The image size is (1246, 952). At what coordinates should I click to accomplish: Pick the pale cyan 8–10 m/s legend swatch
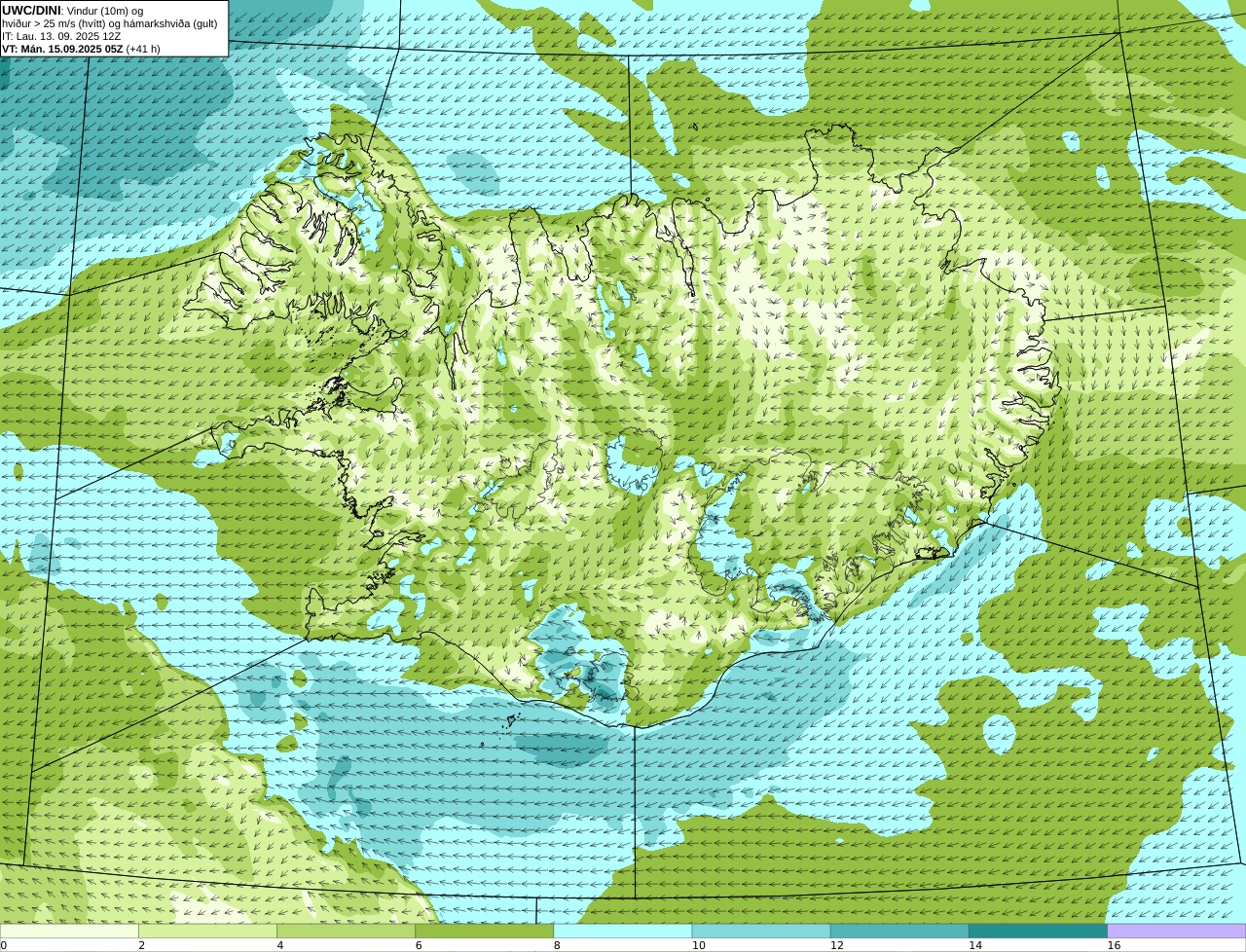(x=623, y=931)
